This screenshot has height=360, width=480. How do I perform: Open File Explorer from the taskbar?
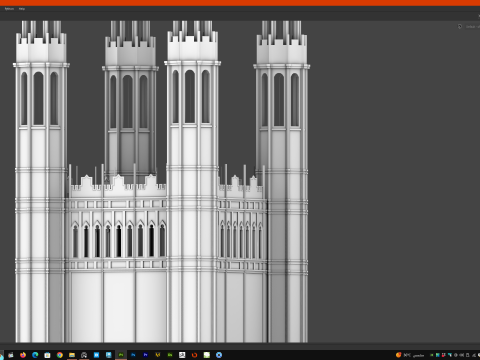click(x=72, y=355)
